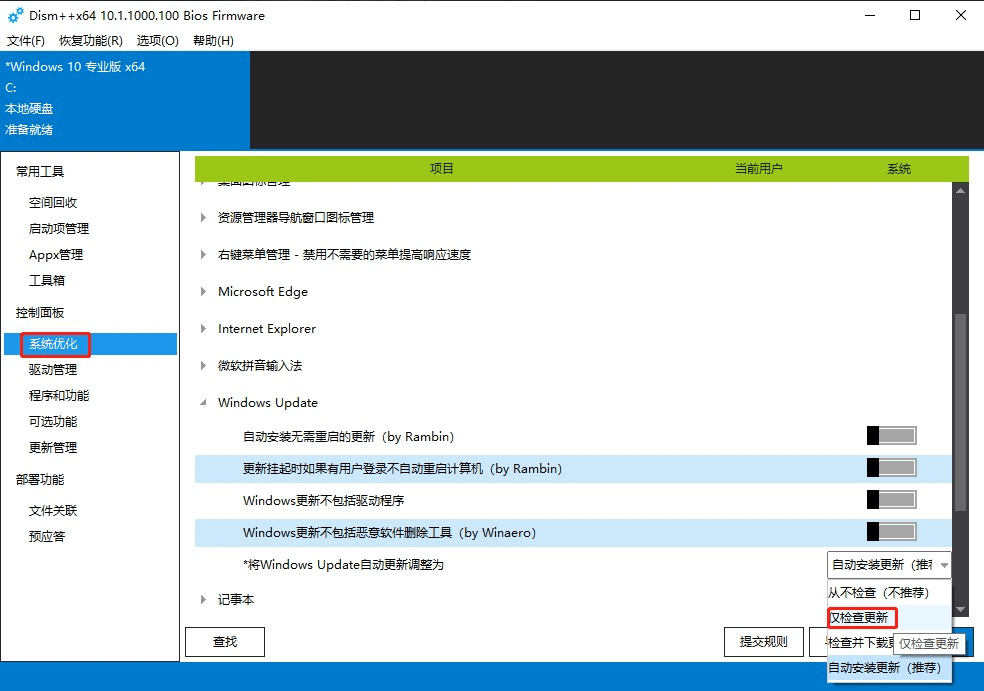Image resolution: width=984 pixels, height=691 pixels.
Task: Select 仅检查更新 from the dropdown list
Action: (x=859, y=618)
